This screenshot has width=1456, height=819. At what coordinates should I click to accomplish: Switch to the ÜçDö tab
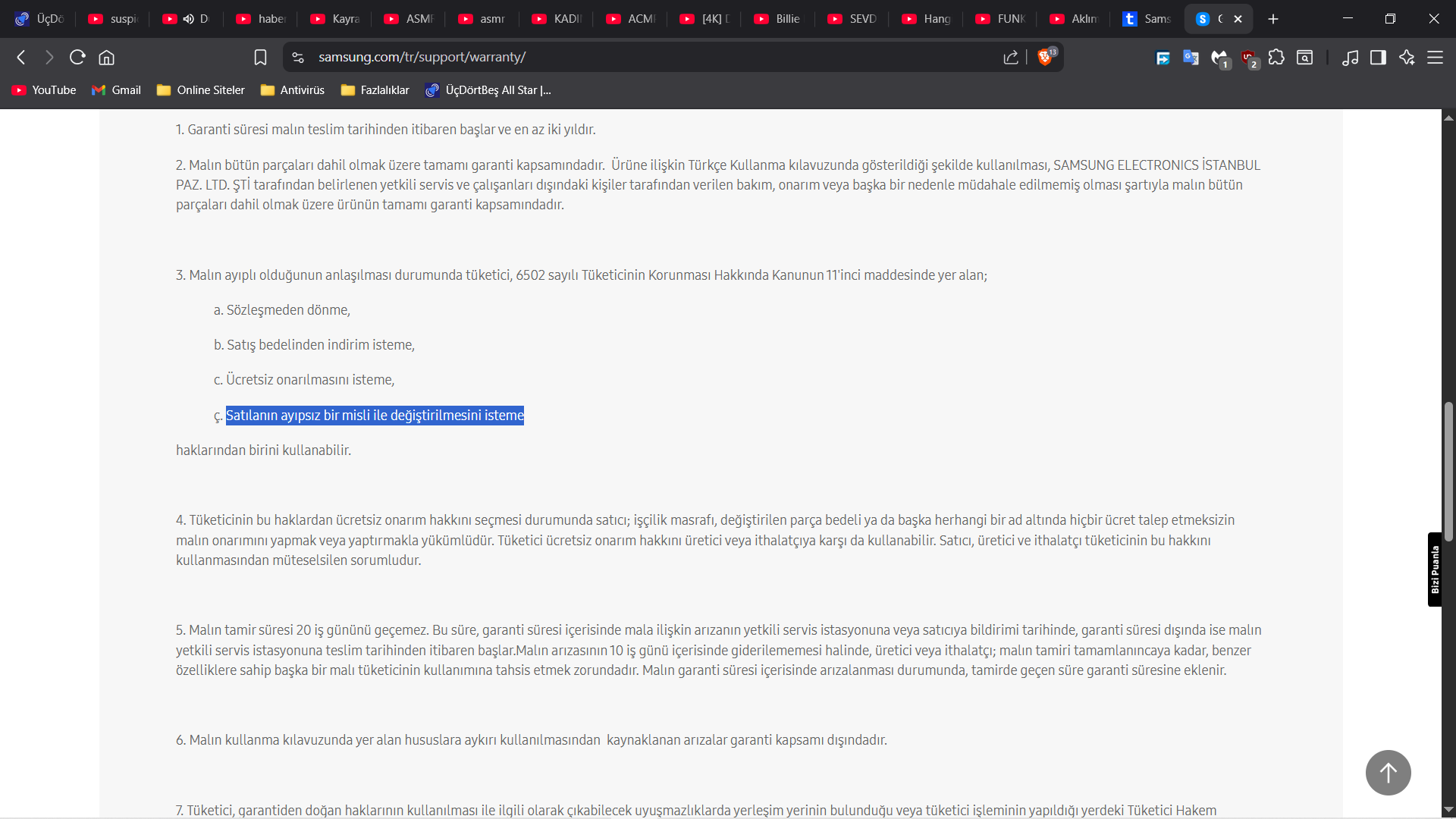click(42, 19)
